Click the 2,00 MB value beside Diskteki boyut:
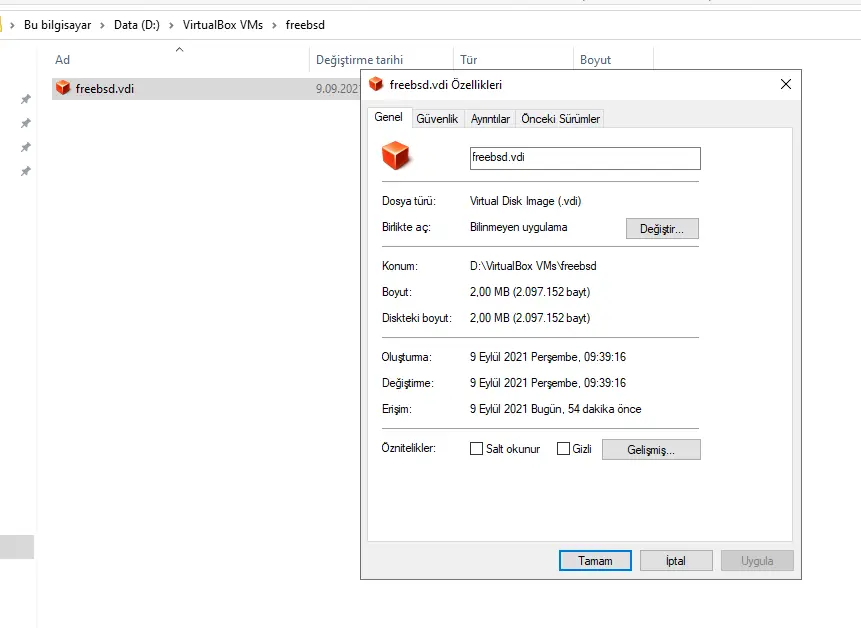The width and height of the screenshot is (861, 628). click(530, 318)
